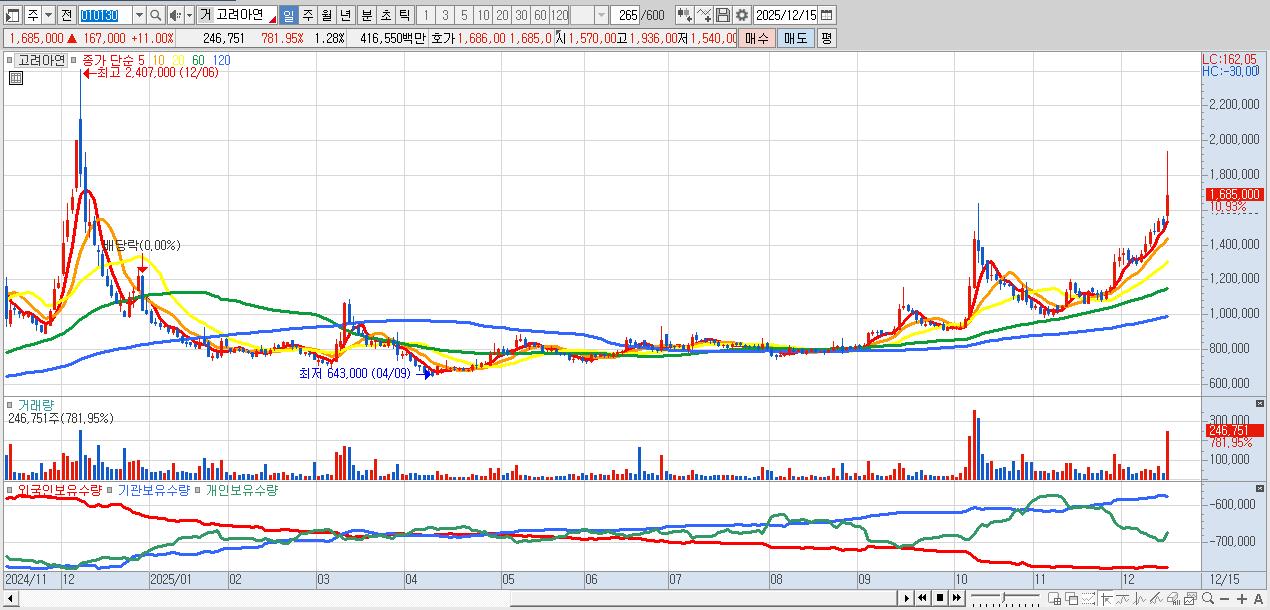Click the panel layout icon at top-left
Image resolution: width=1270 pixels, height=610 pixels.
point(13,15)
